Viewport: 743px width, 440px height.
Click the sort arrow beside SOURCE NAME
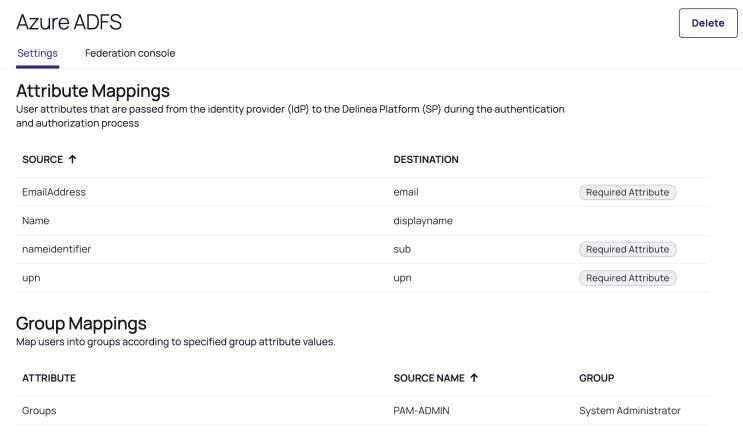(476, 378)
